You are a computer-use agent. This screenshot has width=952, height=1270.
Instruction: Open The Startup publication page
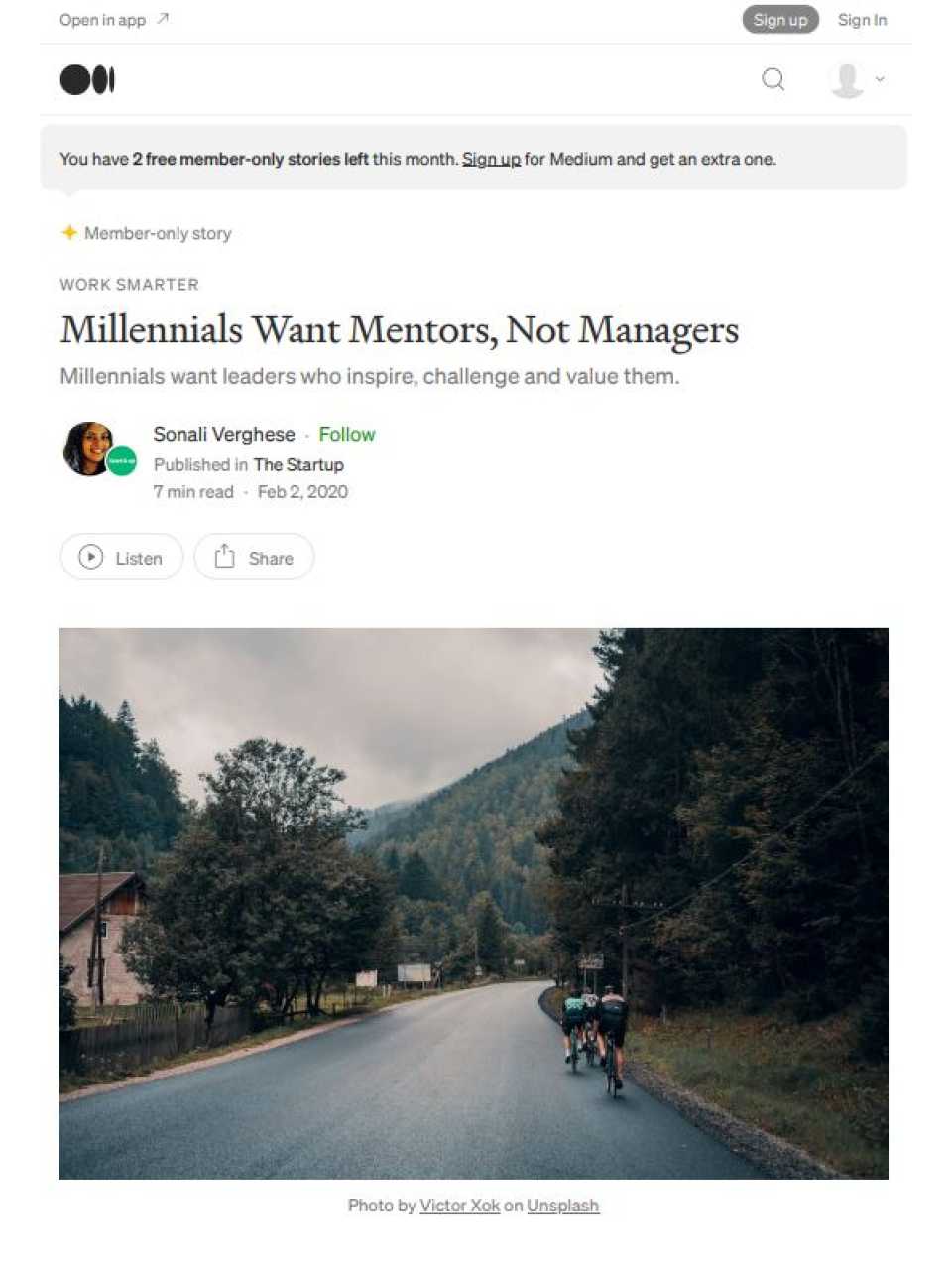(297, 464)
